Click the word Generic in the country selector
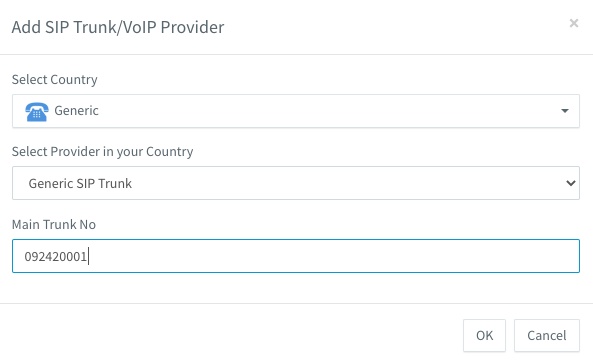The width and height of the screenshot is (593, 363). [76, 110]
